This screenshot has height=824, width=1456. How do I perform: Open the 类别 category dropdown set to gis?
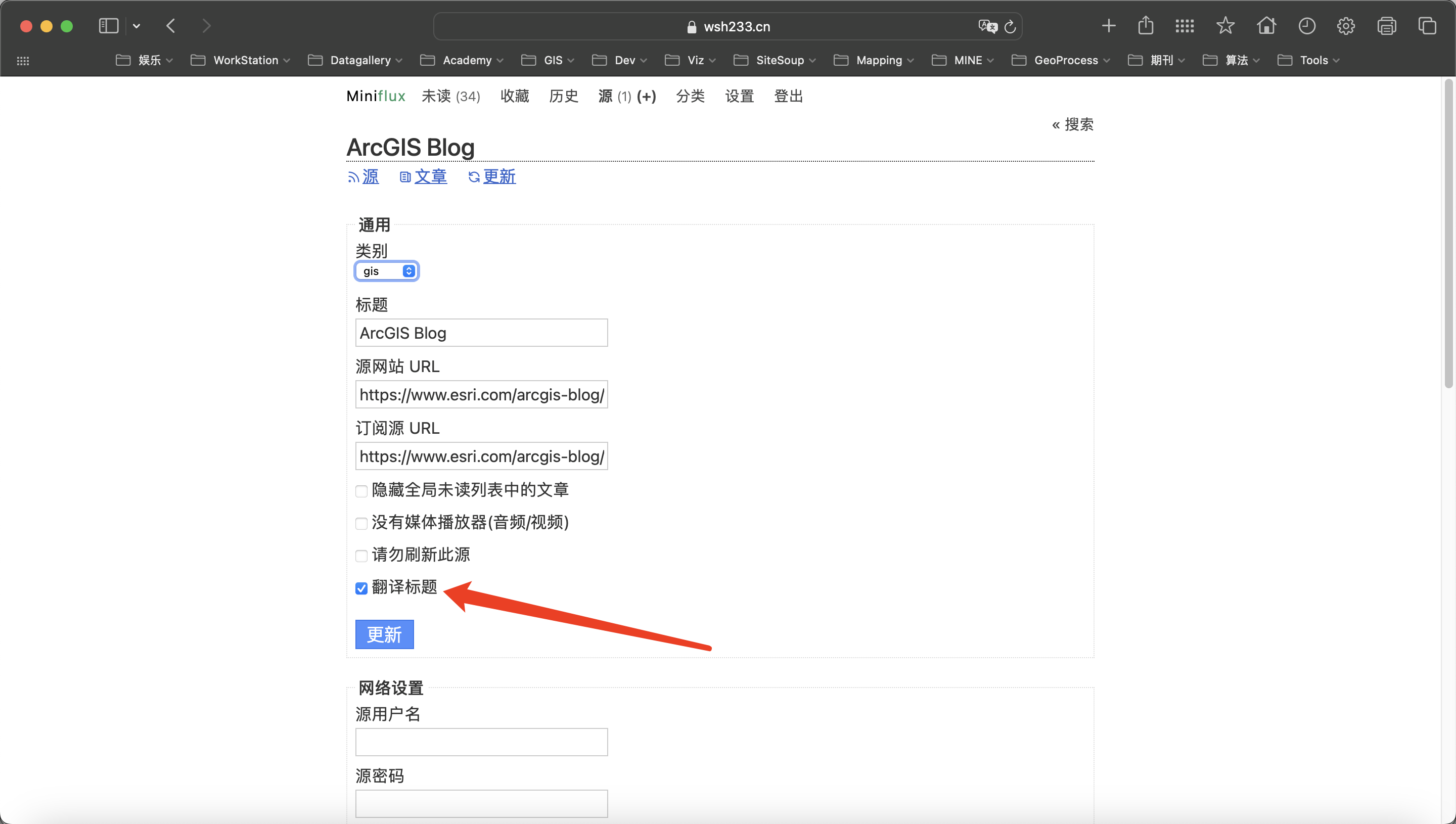[x=387, y=271]
